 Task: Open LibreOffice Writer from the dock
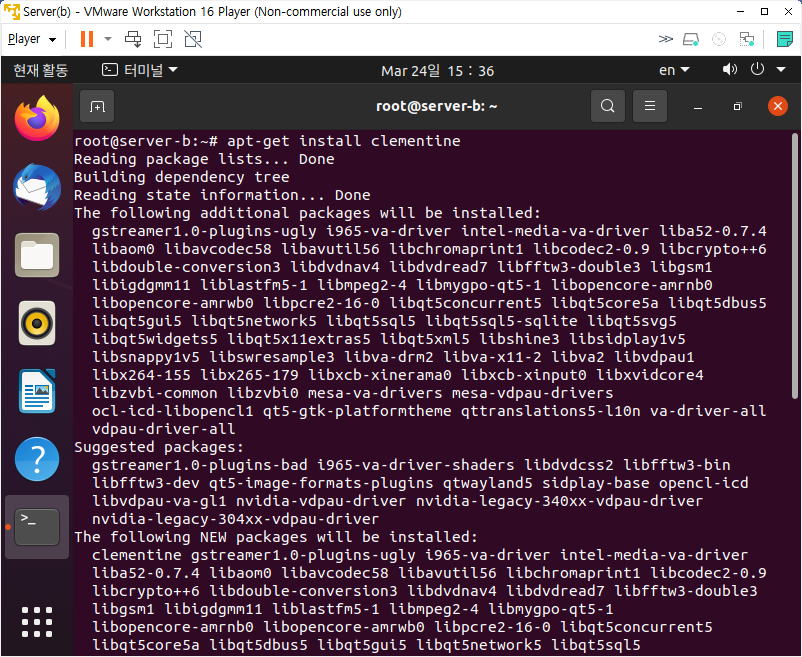pos(37,391)
